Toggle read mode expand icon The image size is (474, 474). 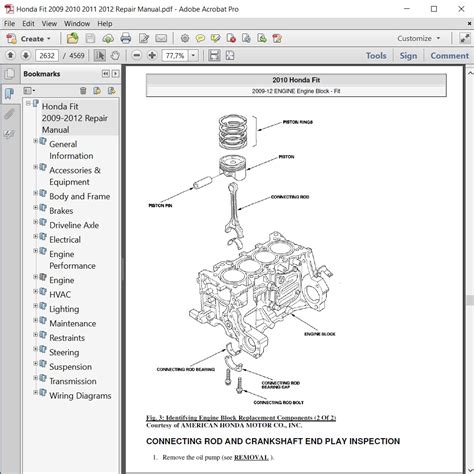coord(465,39)
